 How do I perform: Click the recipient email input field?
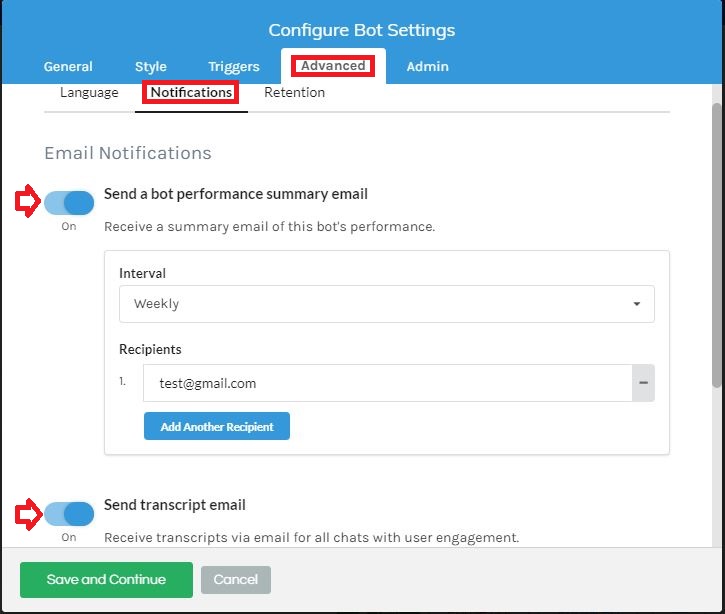(x=387, y=383)
